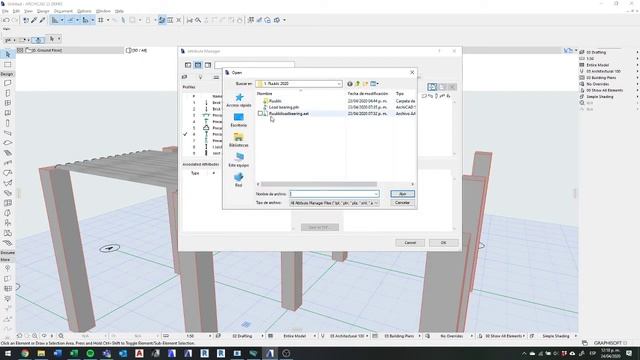The image size is (640, 360).
Task: Click Acceso rápido in the Open dialog
Action: 239,100
